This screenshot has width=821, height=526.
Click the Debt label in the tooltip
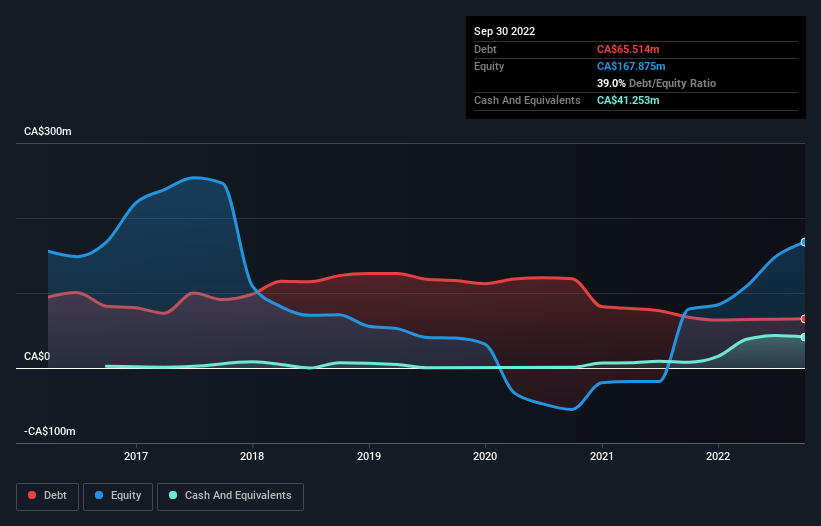click(x=485, y=49)
